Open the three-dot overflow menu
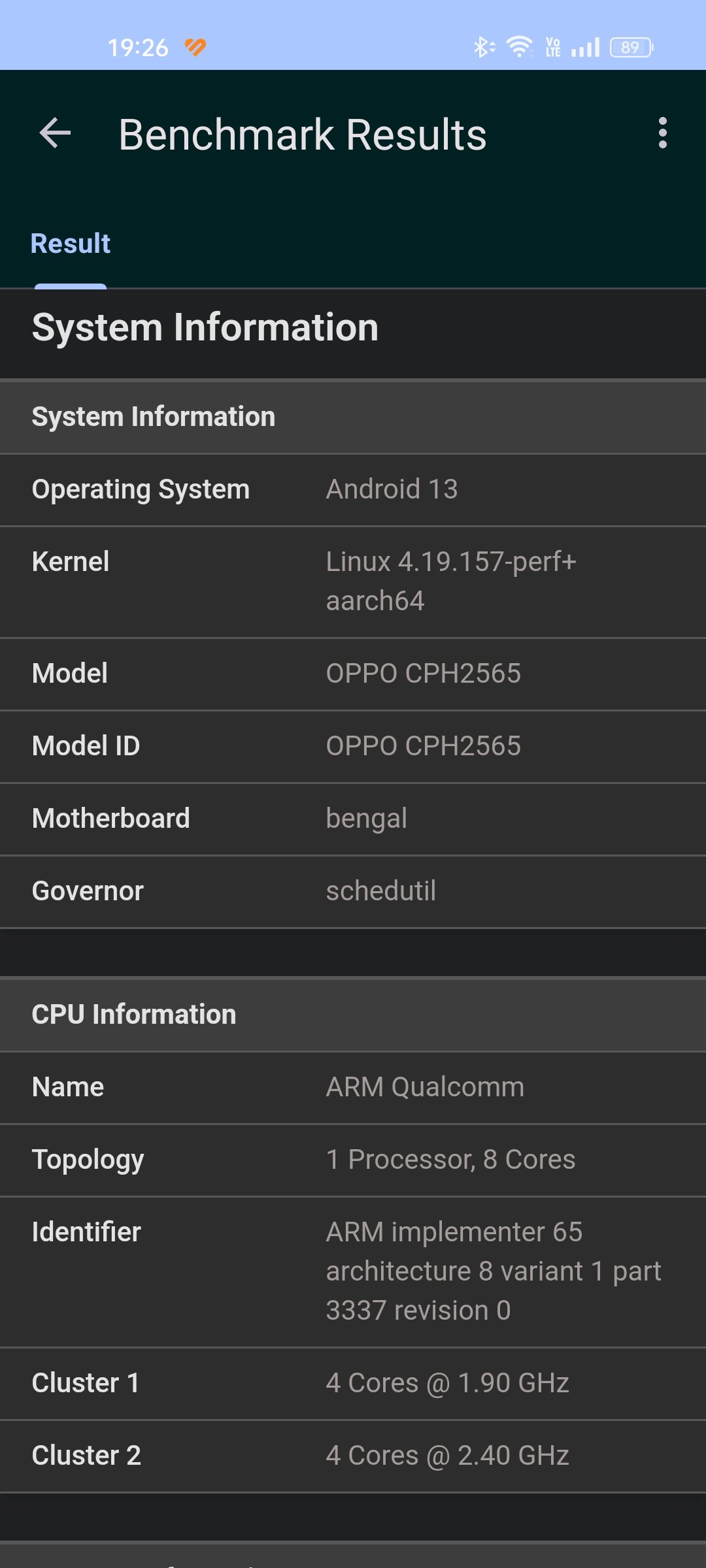This screenshot has width=706, height=1568. point(663,133)
